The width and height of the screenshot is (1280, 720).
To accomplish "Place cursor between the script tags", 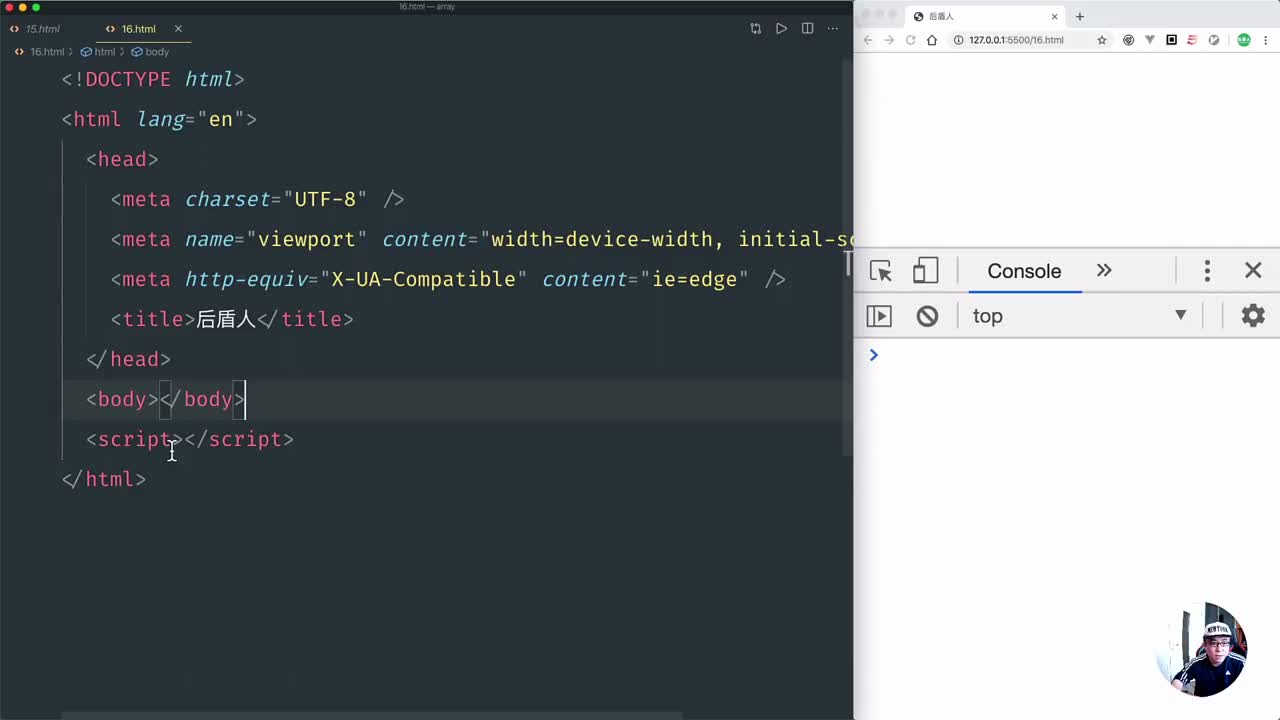I will (x=184, y=439).
